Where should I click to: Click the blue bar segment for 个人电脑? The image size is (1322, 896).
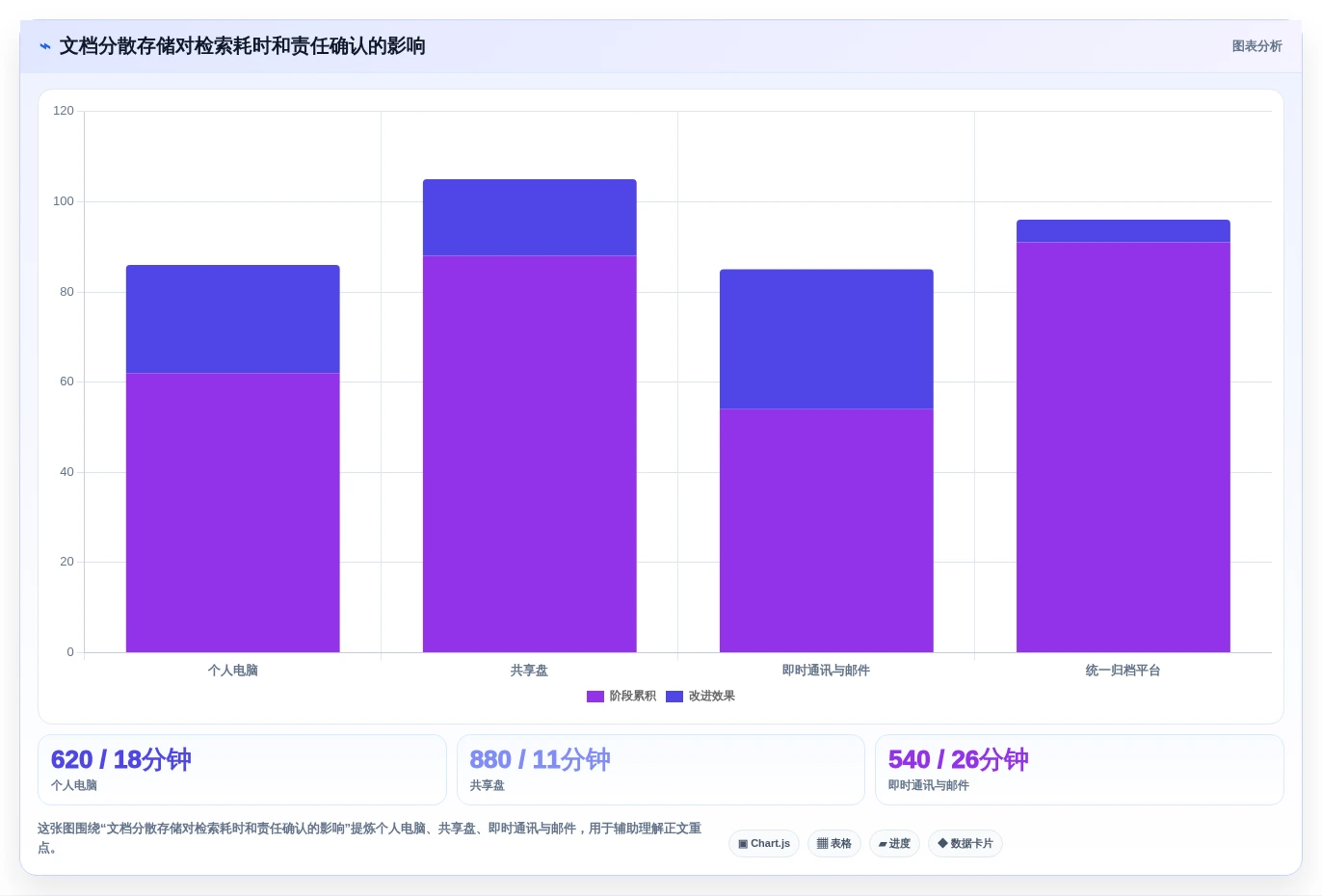pos(233,319)
